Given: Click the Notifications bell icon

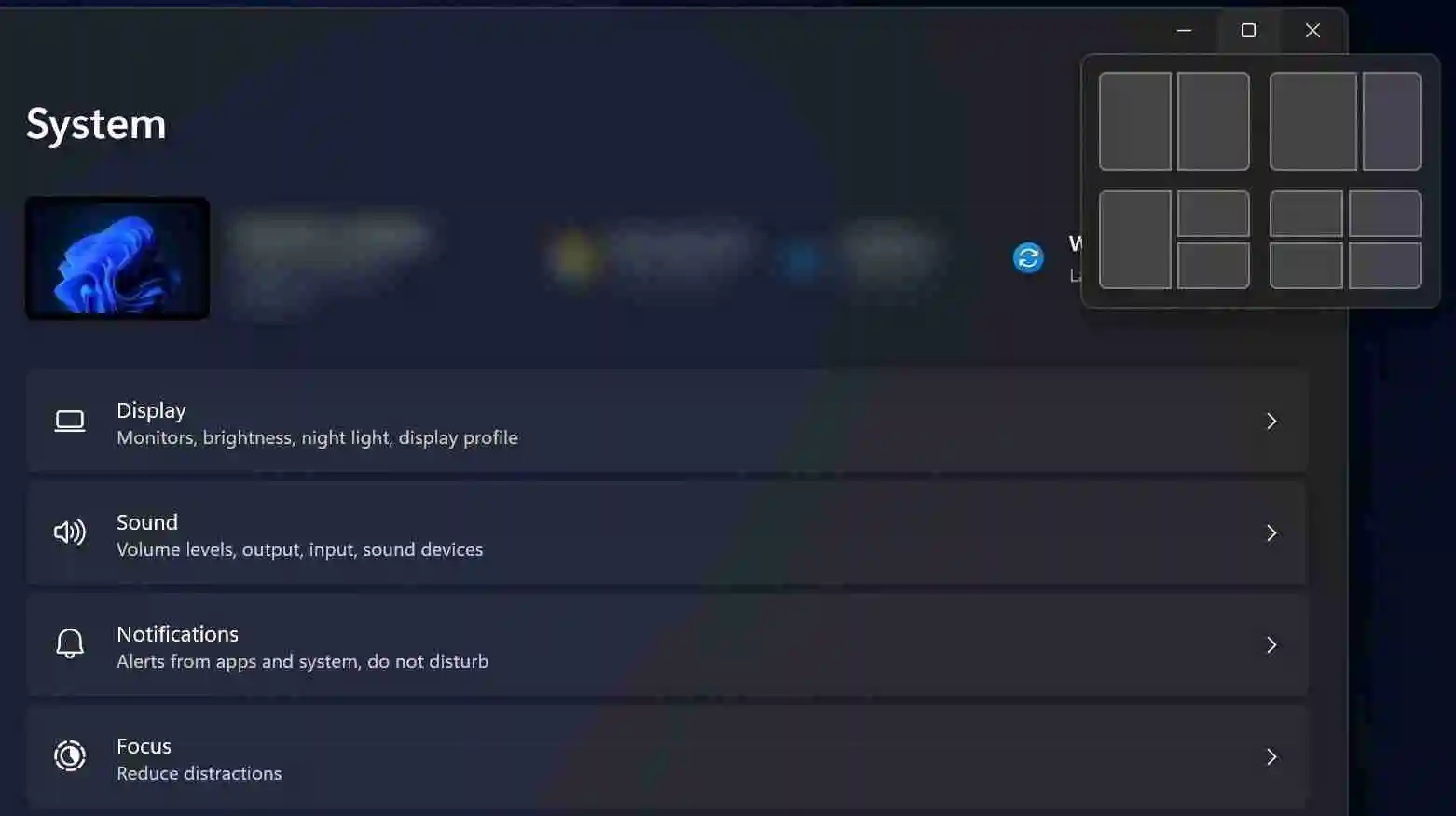Looking at the screenshot, I should tap(70, 643).
